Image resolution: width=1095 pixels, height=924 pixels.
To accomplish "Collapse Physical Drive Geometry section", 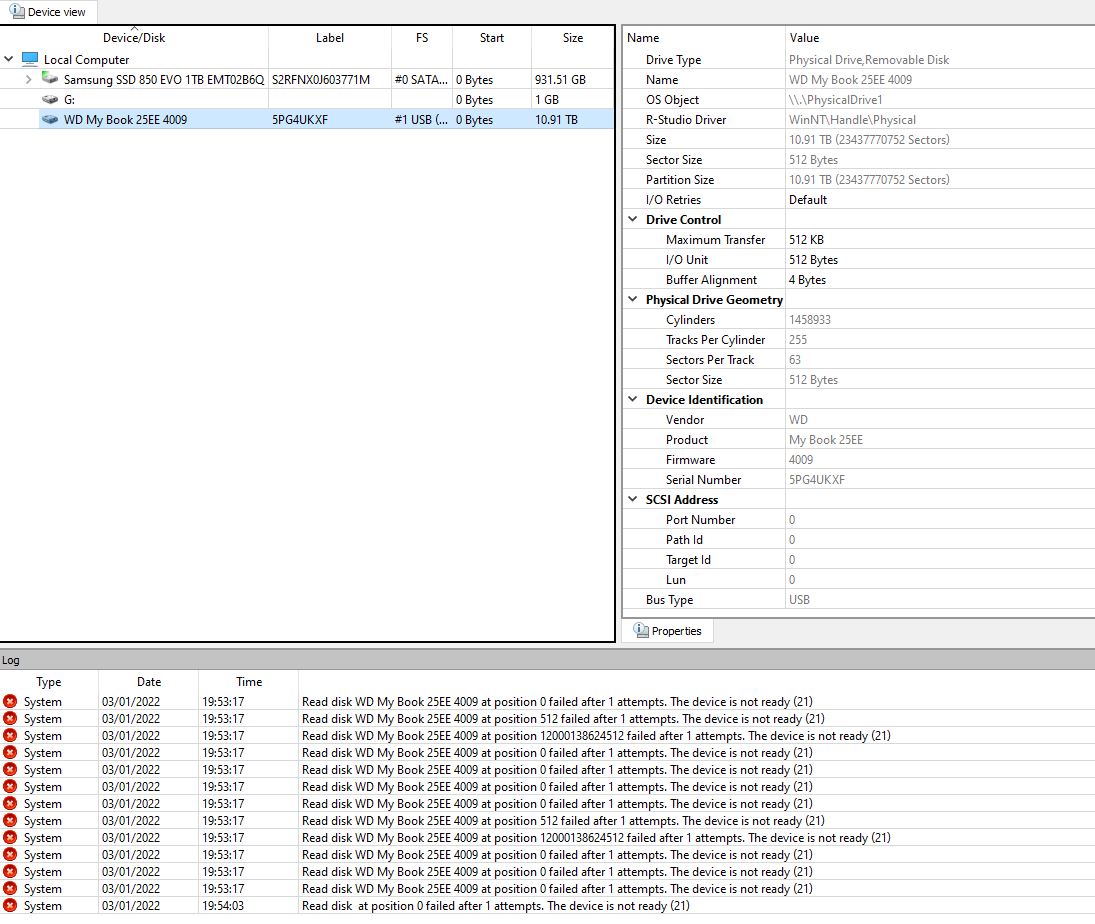I will coord(633,299).
